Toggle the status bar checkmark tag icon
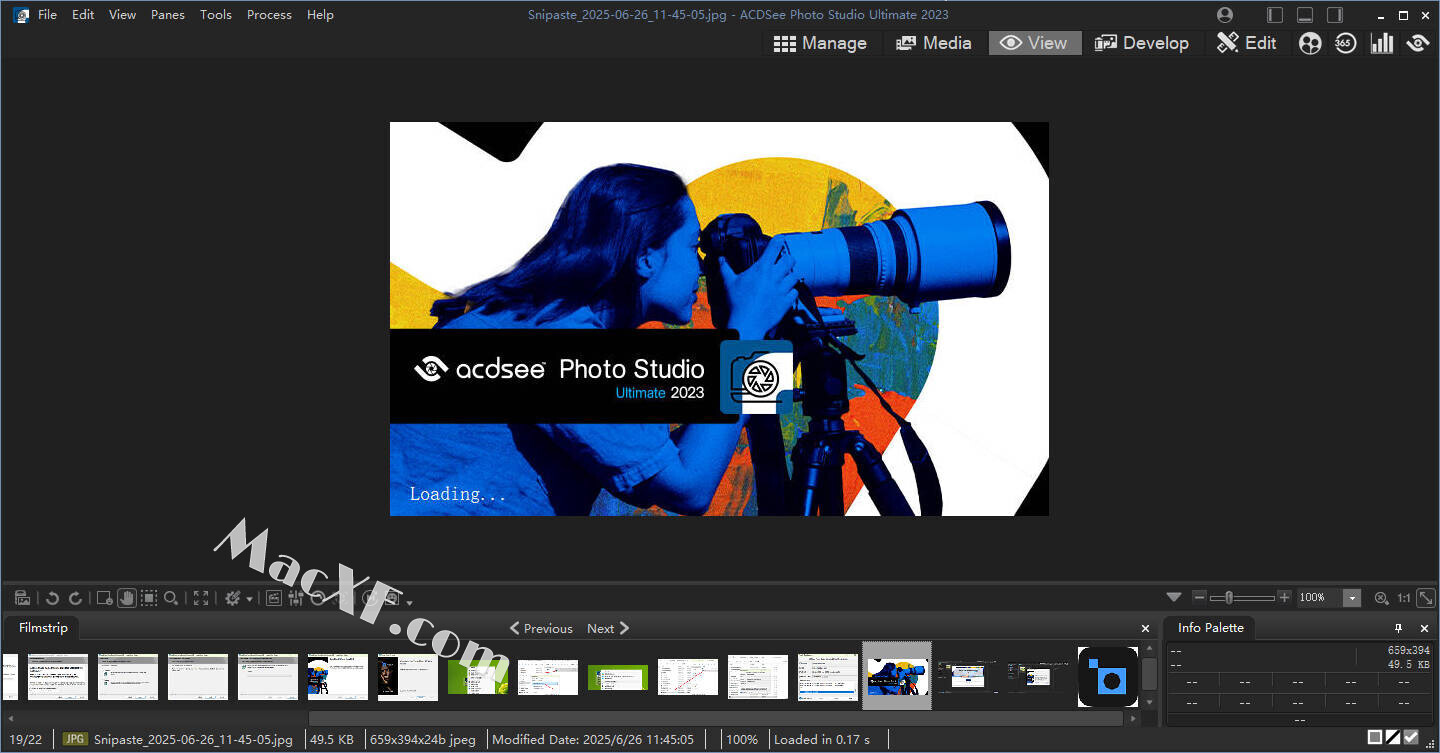The height and width of the screenshot is (753, 1440). pyautogui.click(x=1411, y=737)
